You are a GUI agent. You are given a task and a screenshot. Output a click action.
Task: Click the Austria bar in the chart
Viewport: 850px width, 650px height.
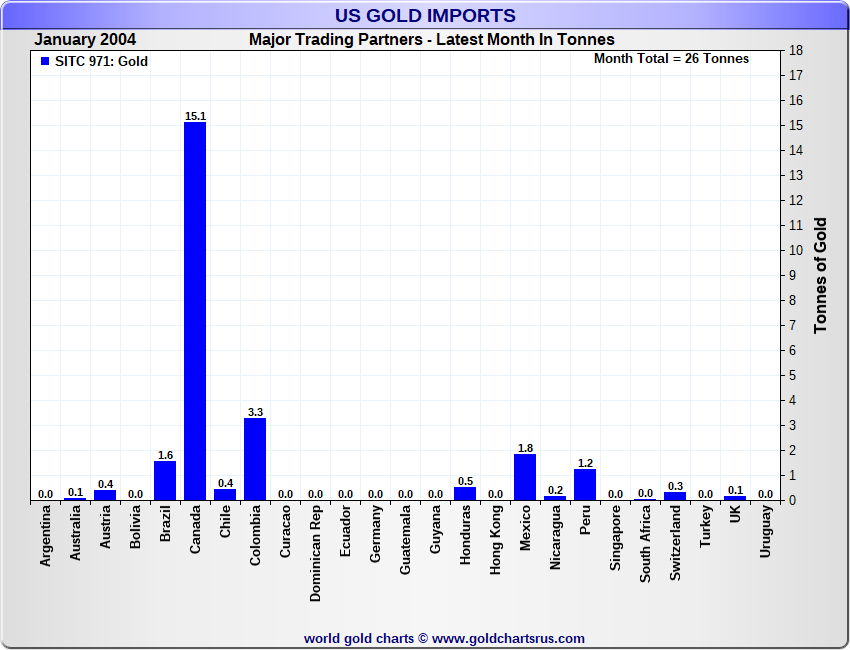point(105,495)
